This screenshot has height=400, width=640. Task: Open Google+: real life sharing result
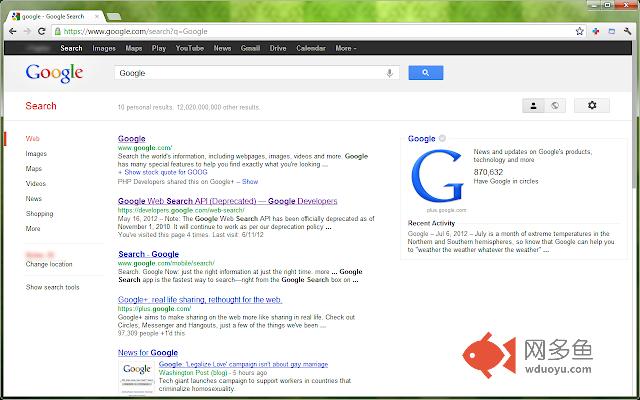200,300
